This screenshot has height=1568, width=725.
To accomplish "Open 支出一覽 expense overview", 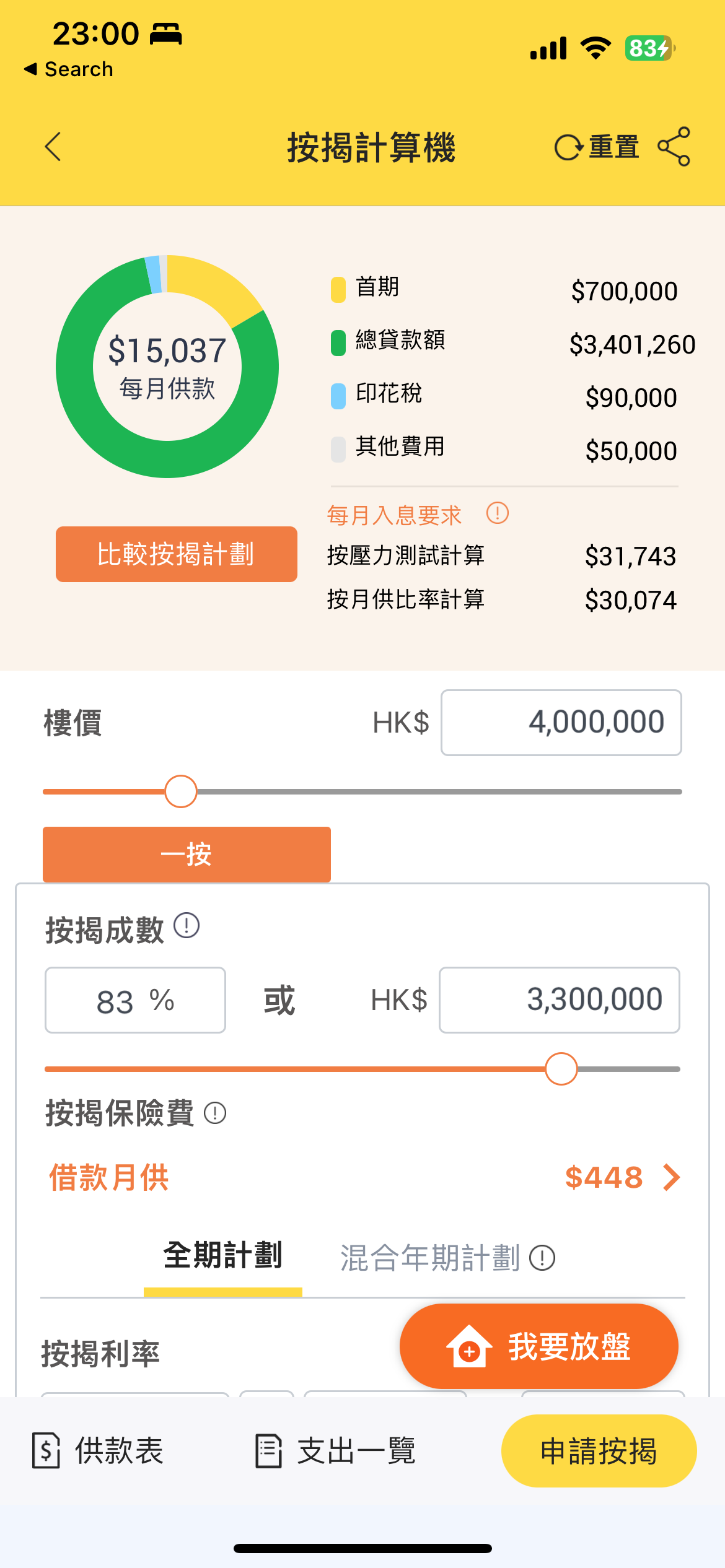I will 335,1451.
